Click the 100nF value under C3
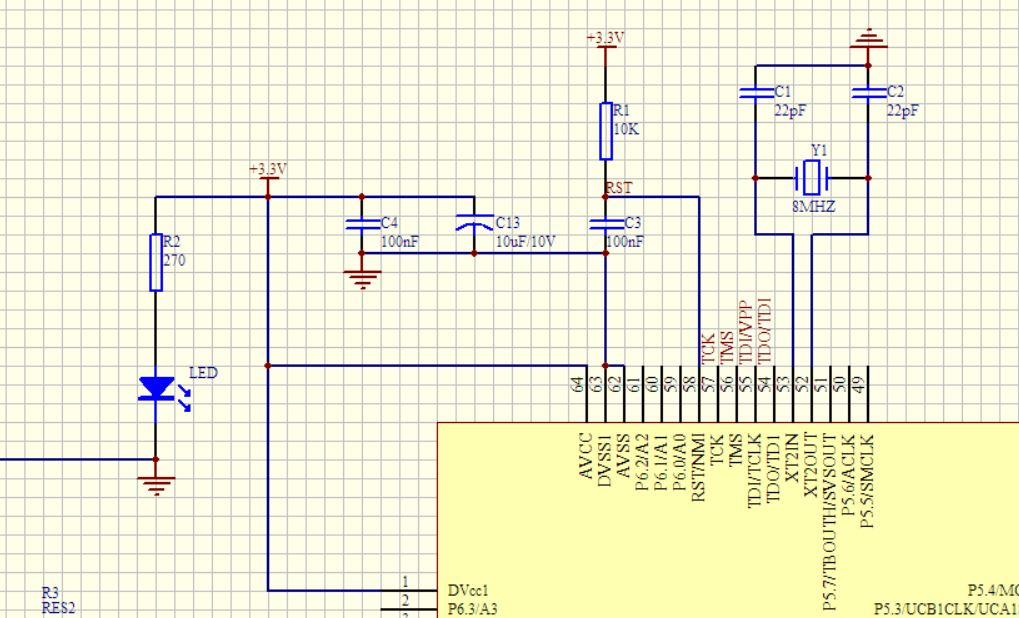The width and height of the screenshot is (1019, 618). [625, 242]
